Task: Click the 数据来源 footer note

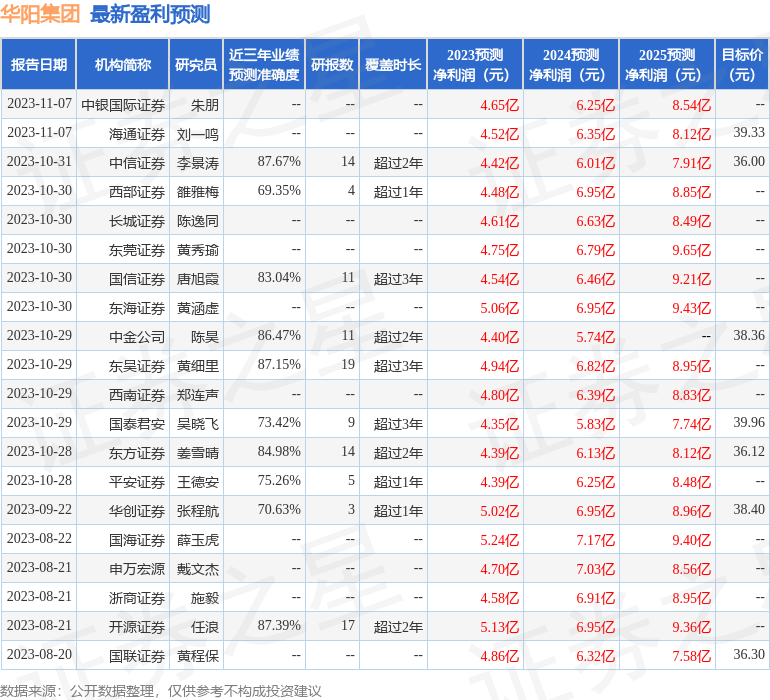Action: tap(161, 691)
